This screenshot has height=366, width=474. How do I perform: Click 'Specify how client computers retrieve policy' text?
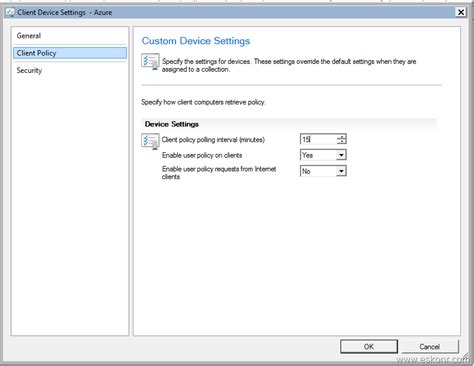click(x=203, y=102)
